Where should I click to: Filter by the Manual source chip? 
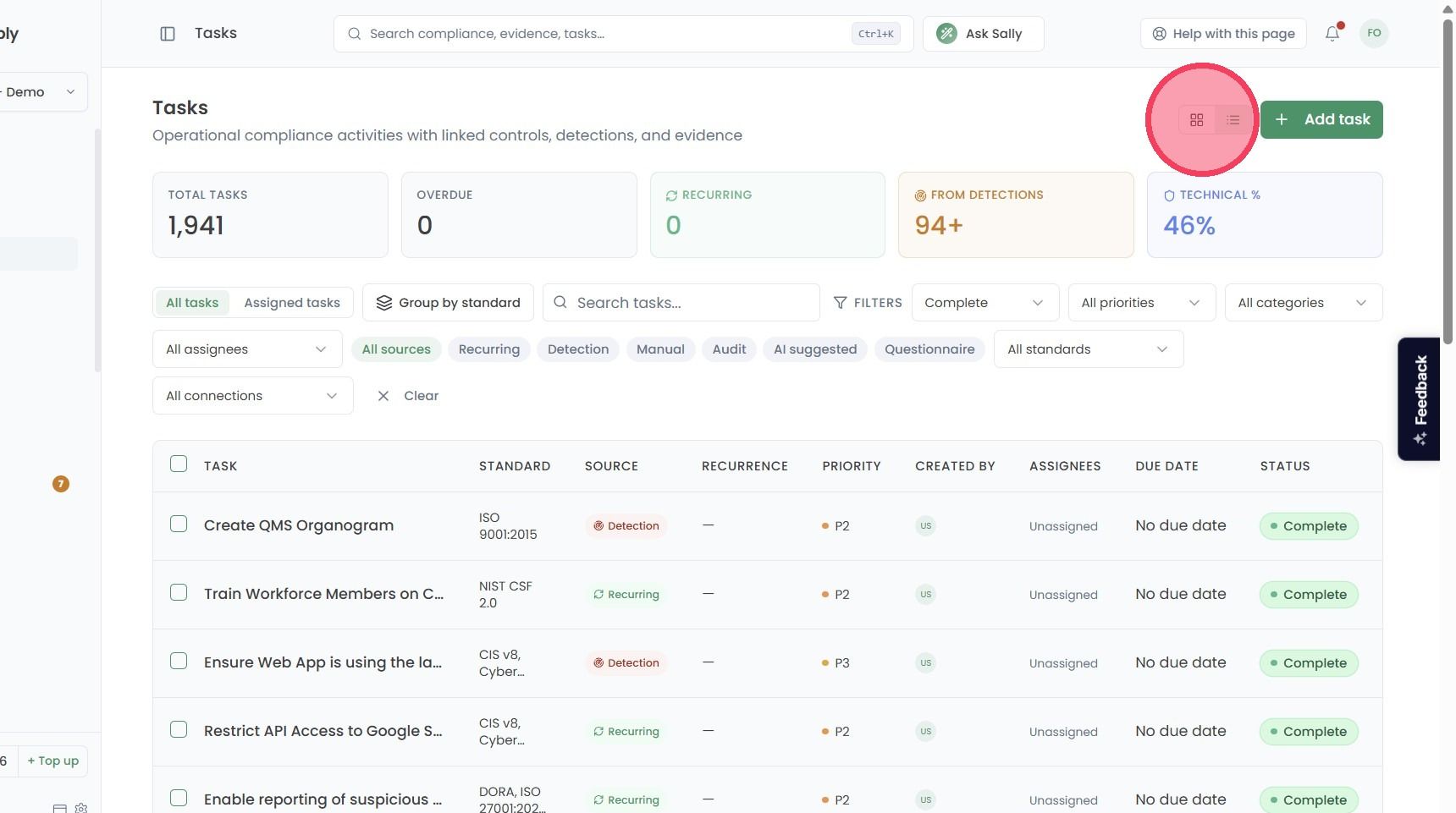point(660,349)
